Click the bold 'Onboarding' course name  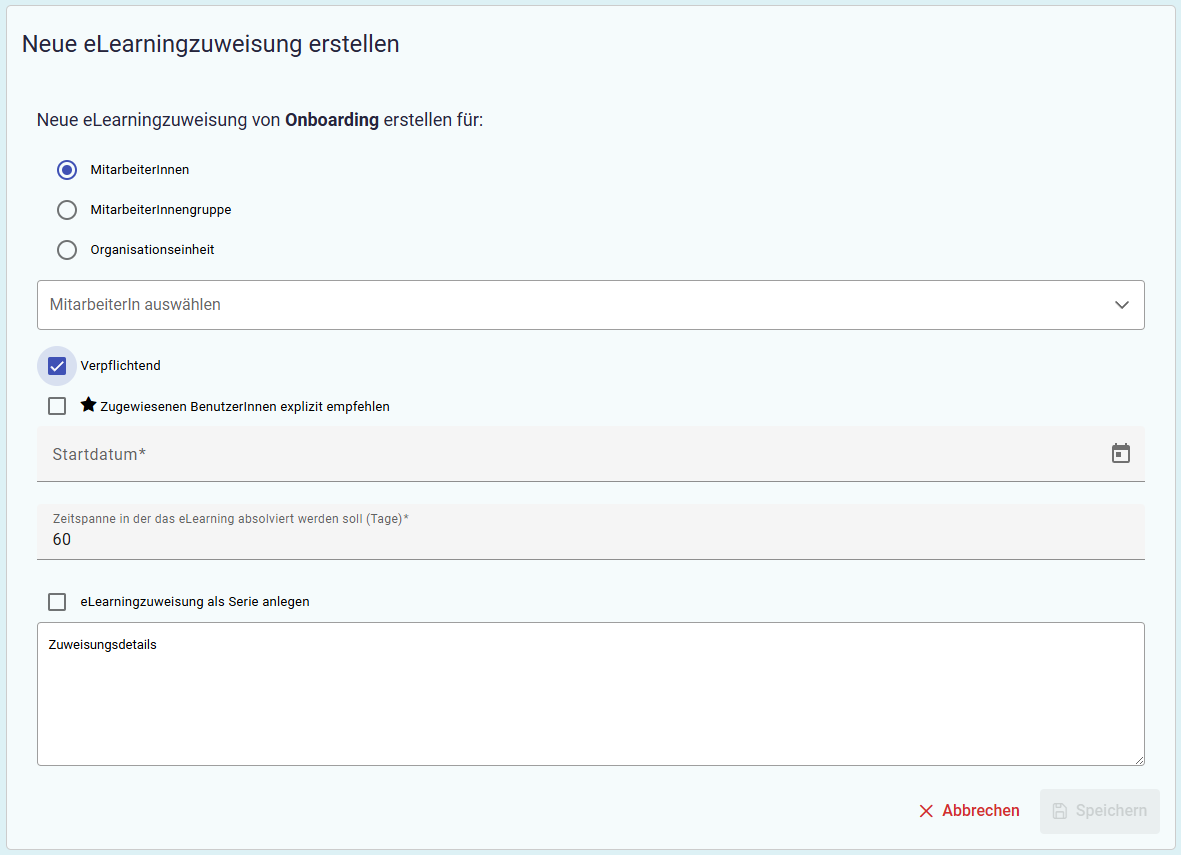[332, 120]
